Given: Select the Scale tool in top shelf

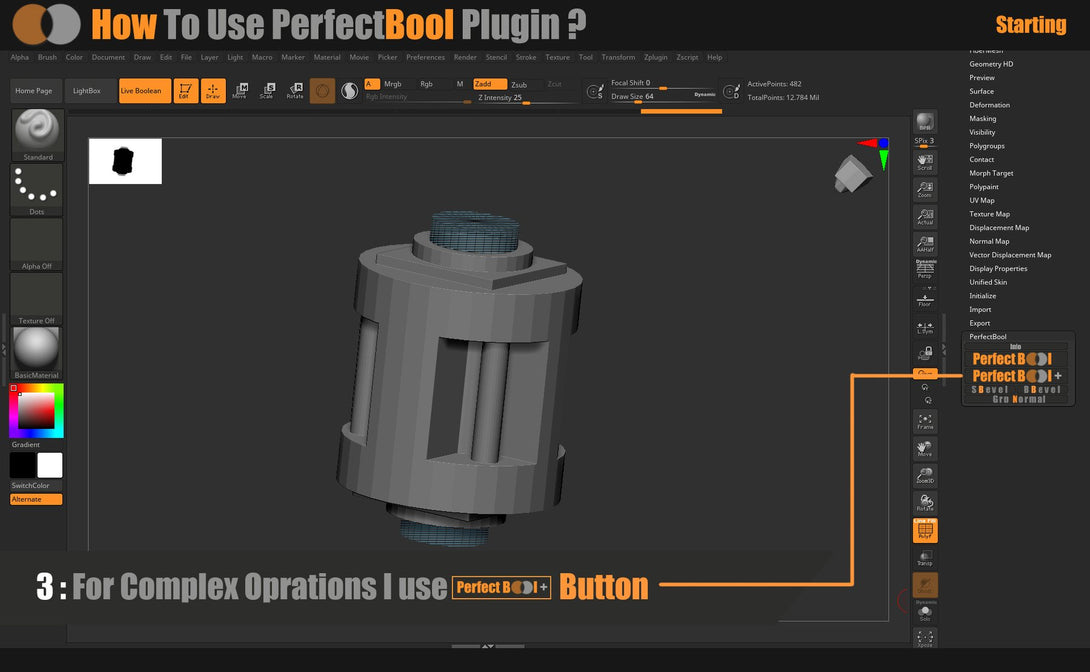Looking at the screenshot, I should coord(267,91).
